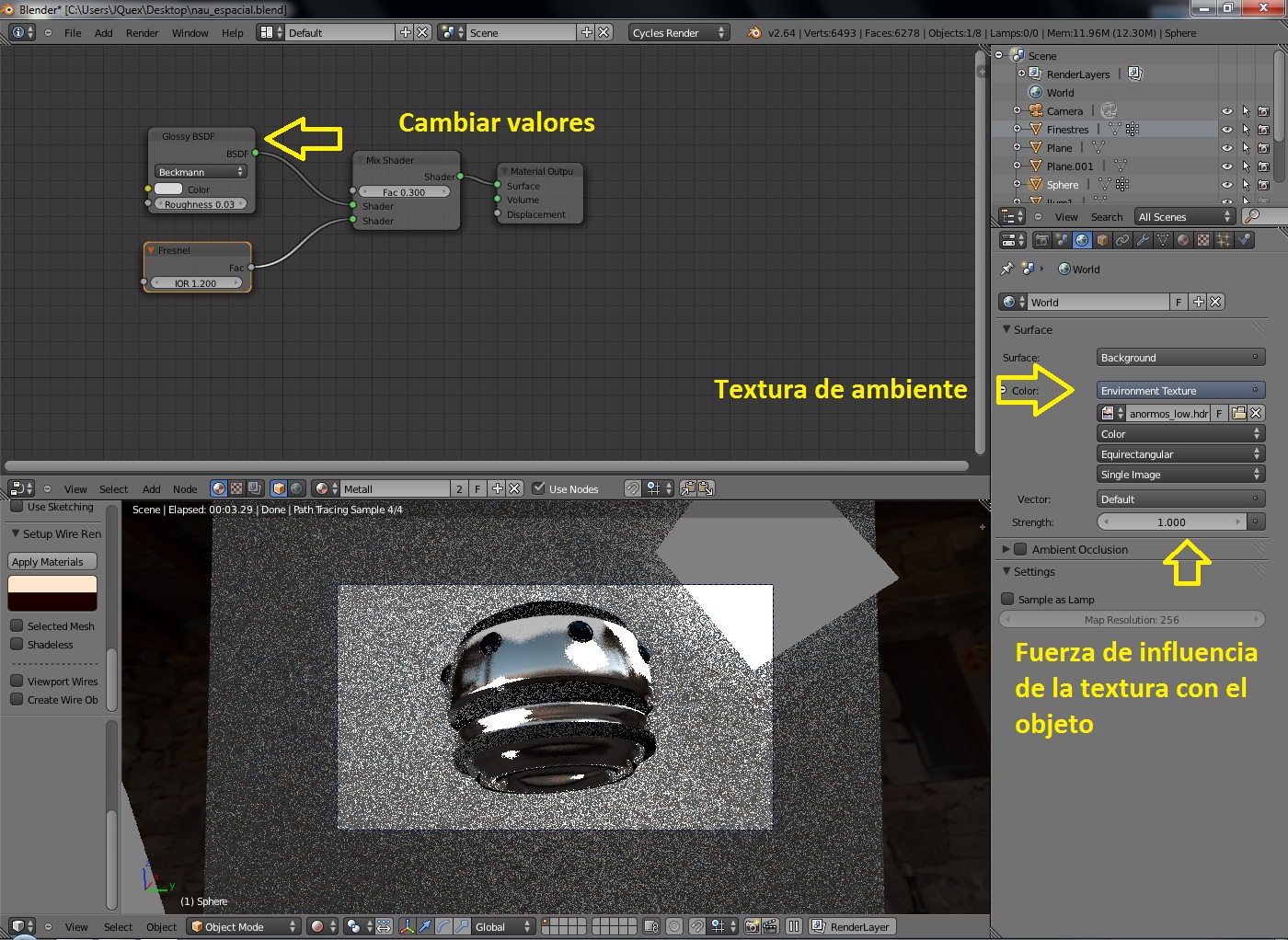The height and width of the screenshot is (940, 1288).
Task: Click the Strength 1.000 slider field
Action: pos(1171,522)
